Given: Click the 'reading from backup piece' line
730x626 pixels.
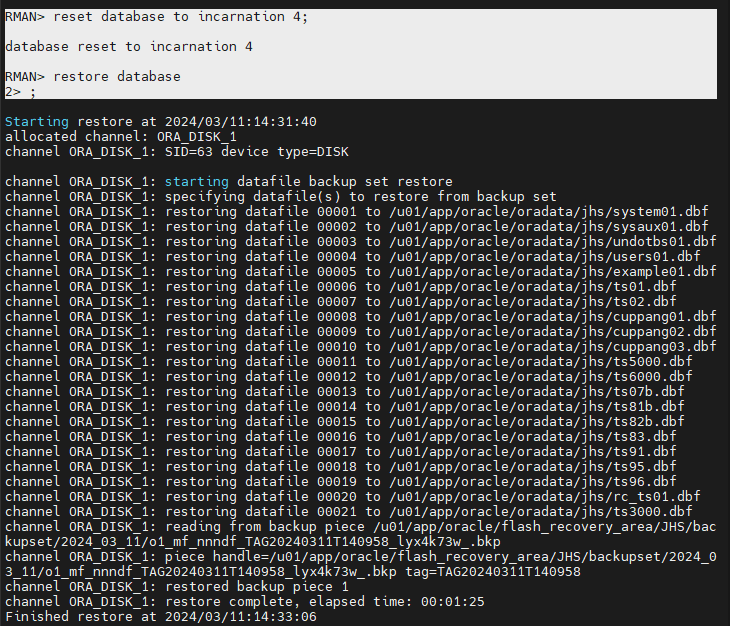Looking at the screenshot, I should 361,534.
